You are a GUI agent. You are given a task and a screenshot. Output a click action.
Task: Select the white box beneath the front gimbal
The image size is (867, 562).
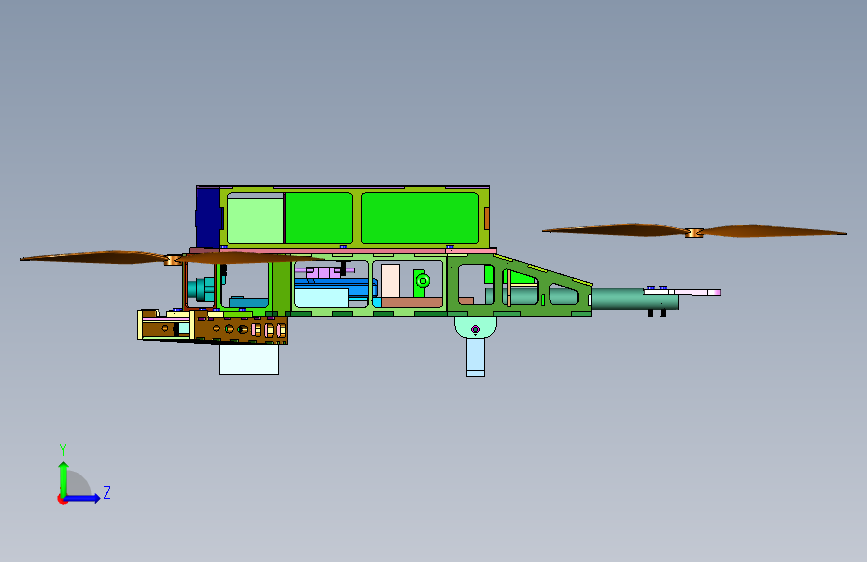(249, 359)
